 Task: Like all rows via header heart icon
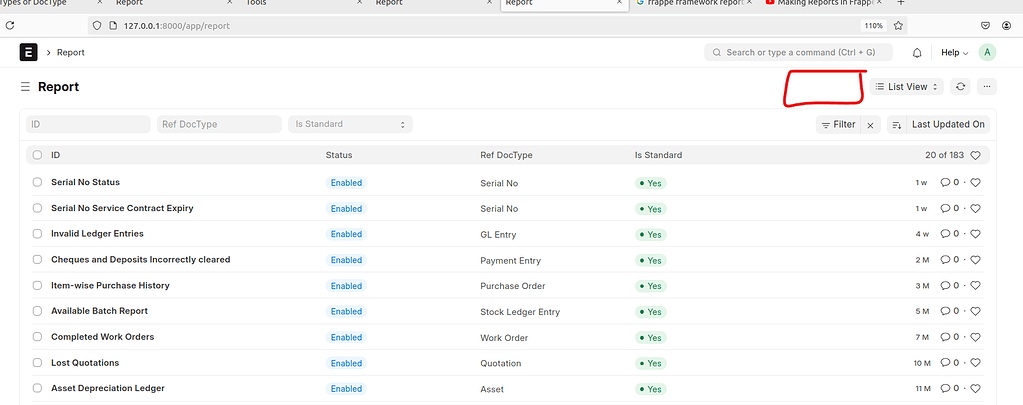pyautogui.click(x=975, y=155)
